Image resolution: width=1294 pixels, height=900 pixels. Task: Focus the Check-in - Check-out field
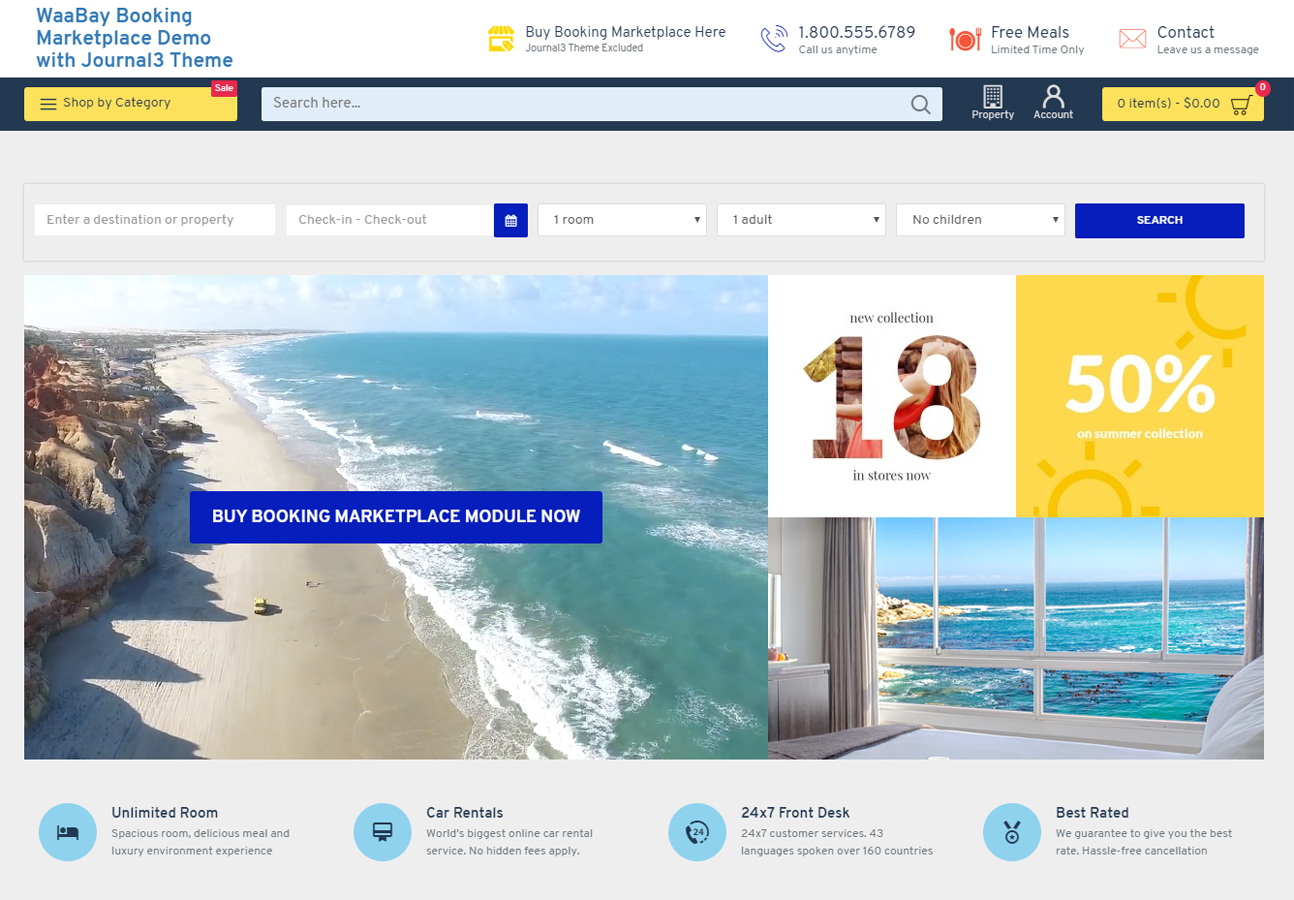point(390,220)
